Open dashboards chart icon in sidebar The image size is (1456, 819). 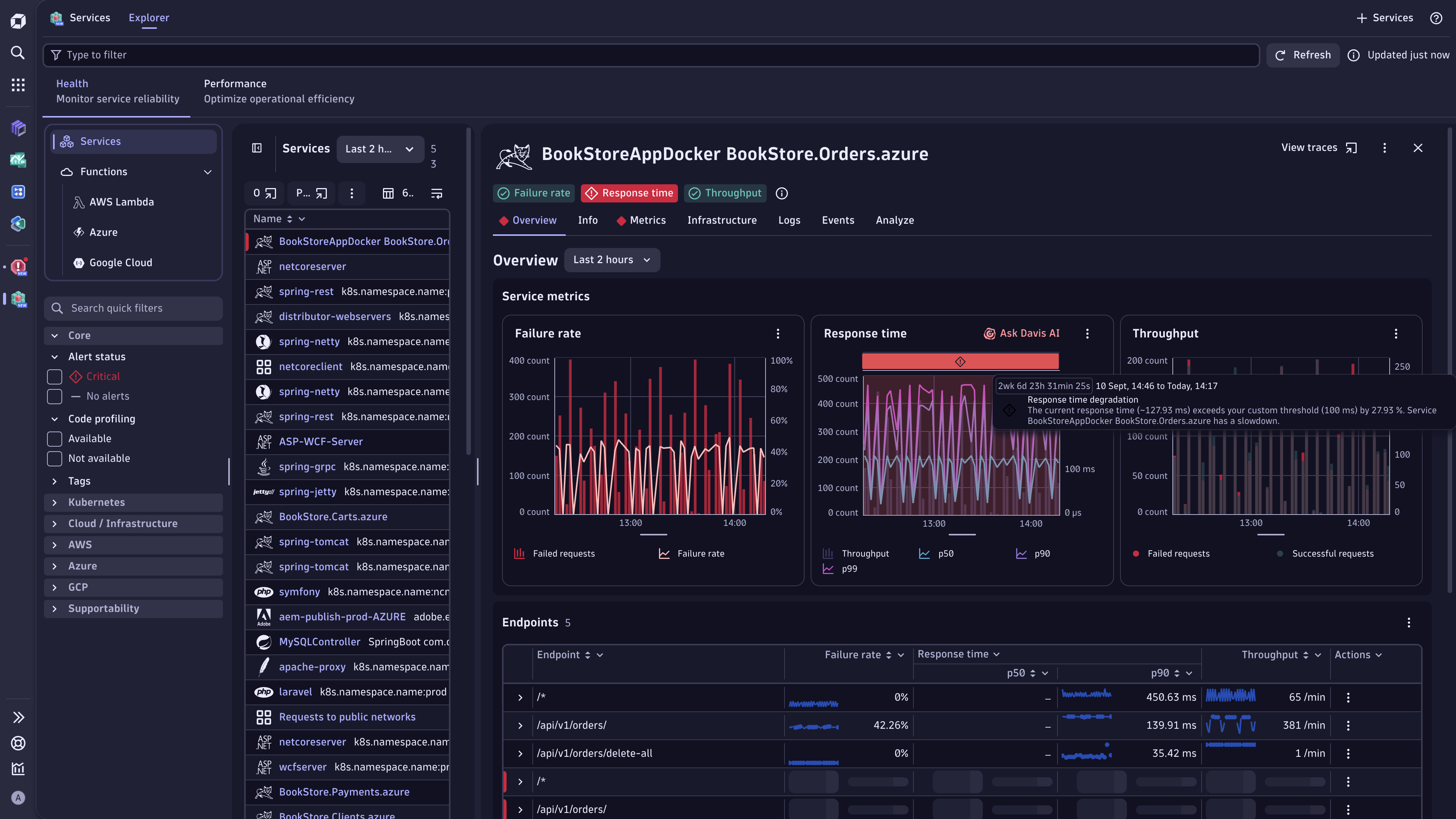(18, 769)
